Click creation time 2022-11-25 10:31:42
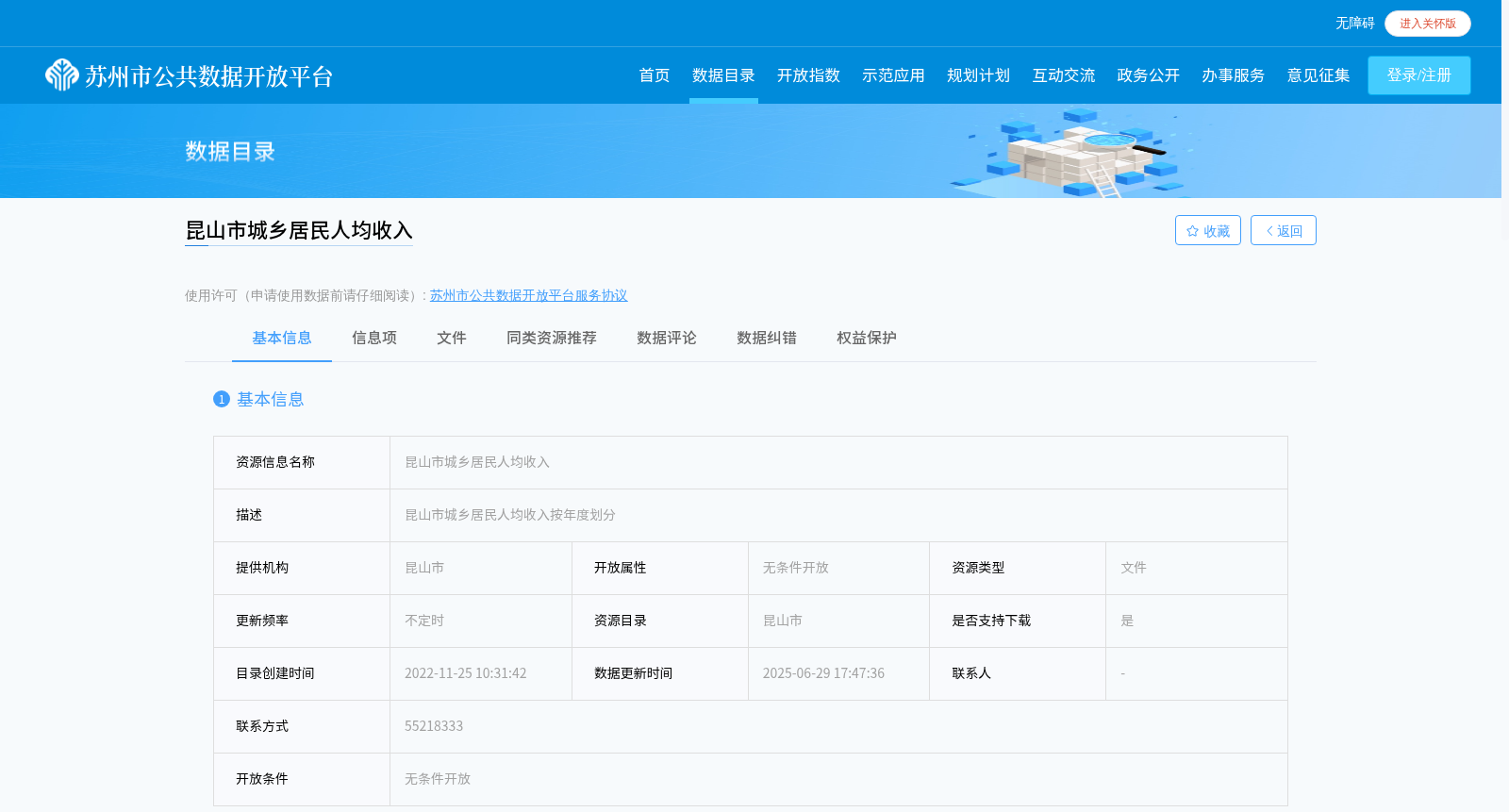The image size is (1509, 812). click(x=466, y=673)
